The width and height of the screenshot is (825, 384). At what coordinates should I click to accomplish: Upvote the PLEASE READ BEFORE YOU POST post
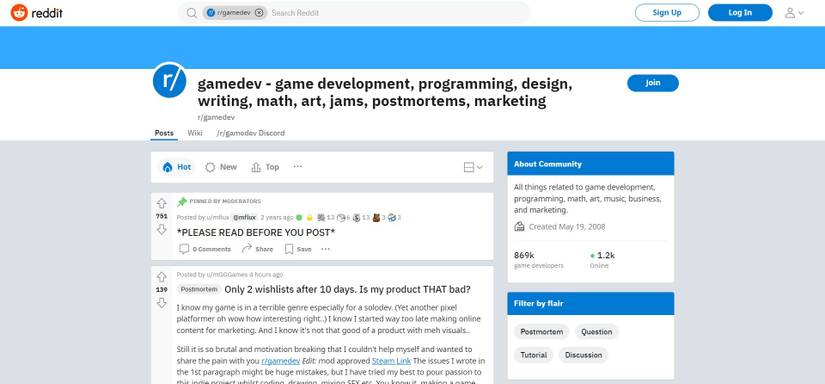[x=162, y=203]
